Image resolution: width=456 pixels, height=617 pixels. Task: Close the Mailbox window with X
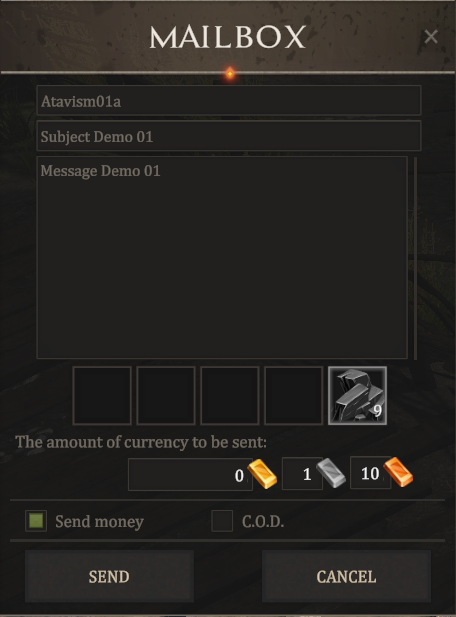(431, 37)
